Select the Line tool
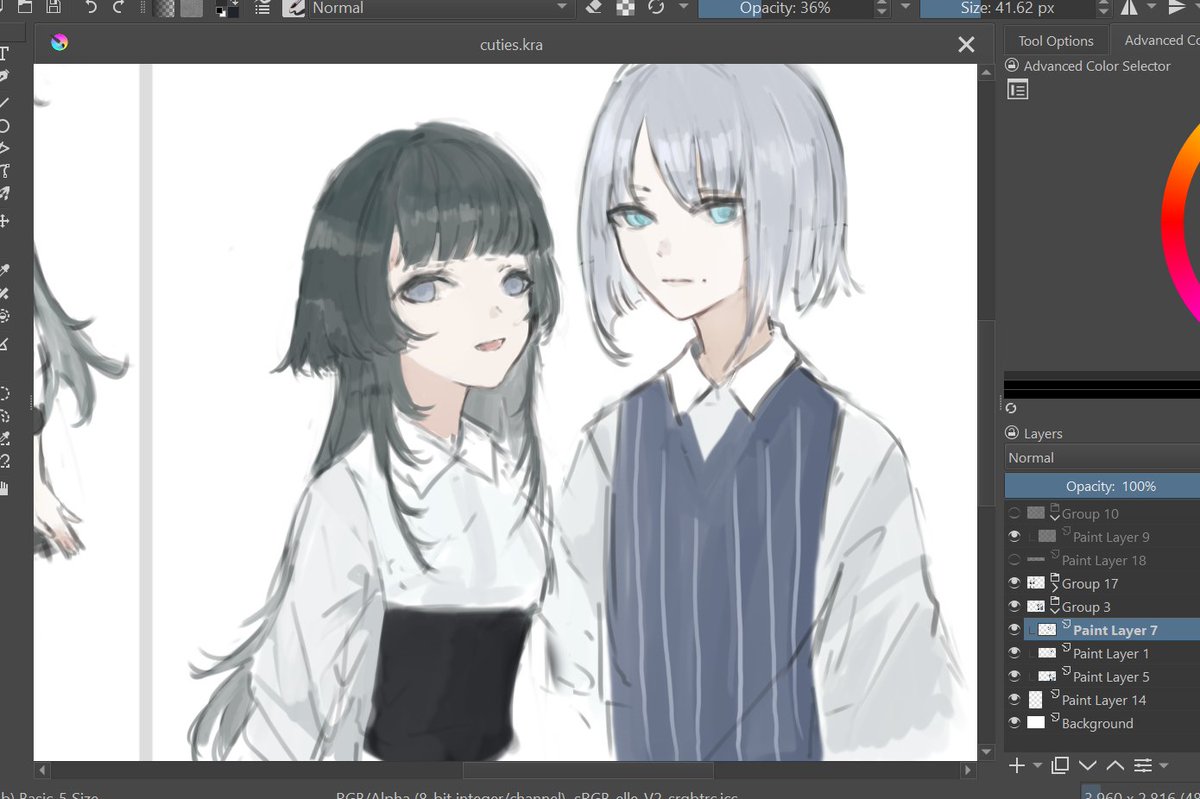Image resolution: width=1200 pixels, height=799 pixels. pos(5,102)
